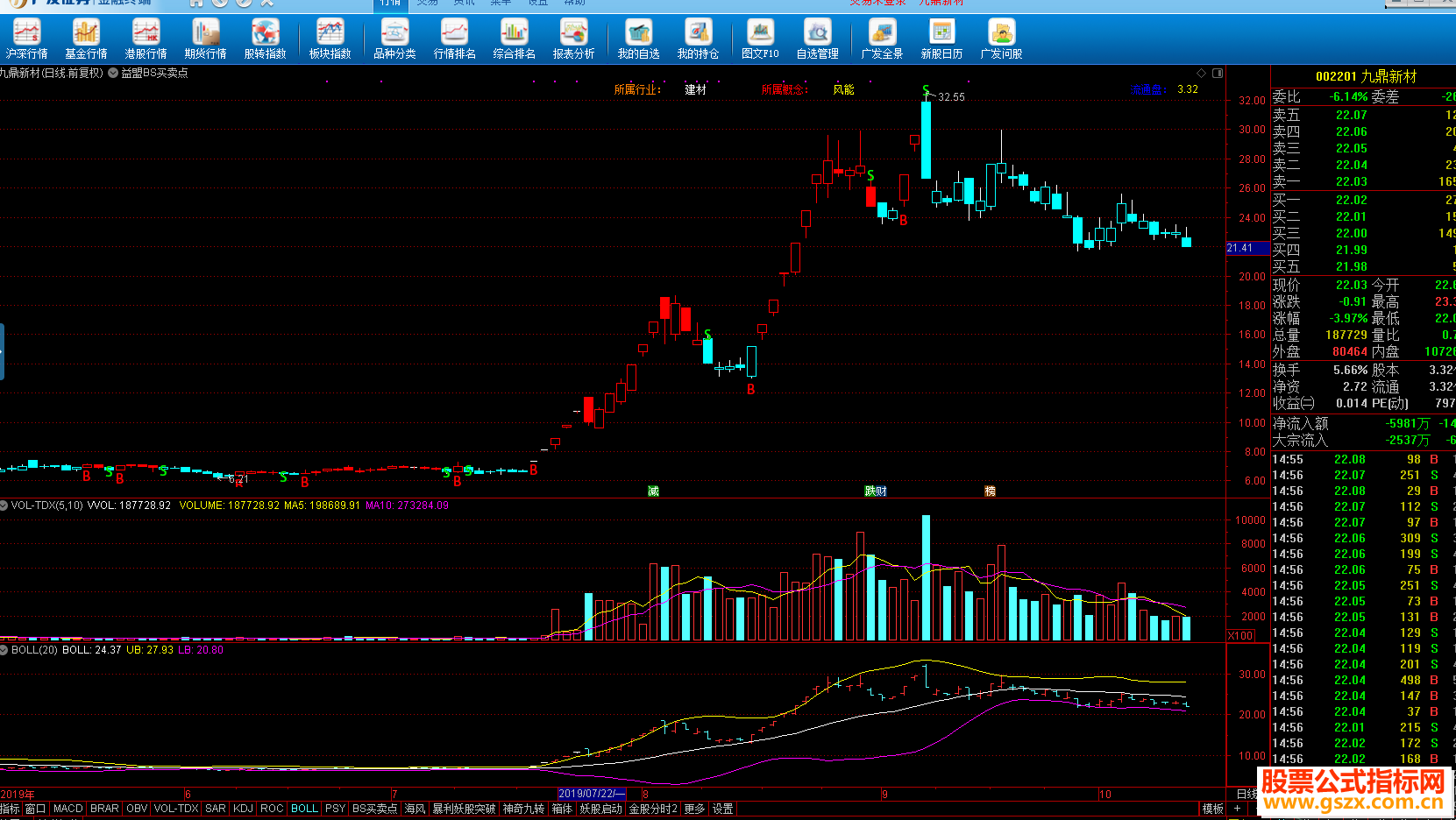Select SAR indicator tab
This screenshot has height=820, width=1456.
(216, 809)
